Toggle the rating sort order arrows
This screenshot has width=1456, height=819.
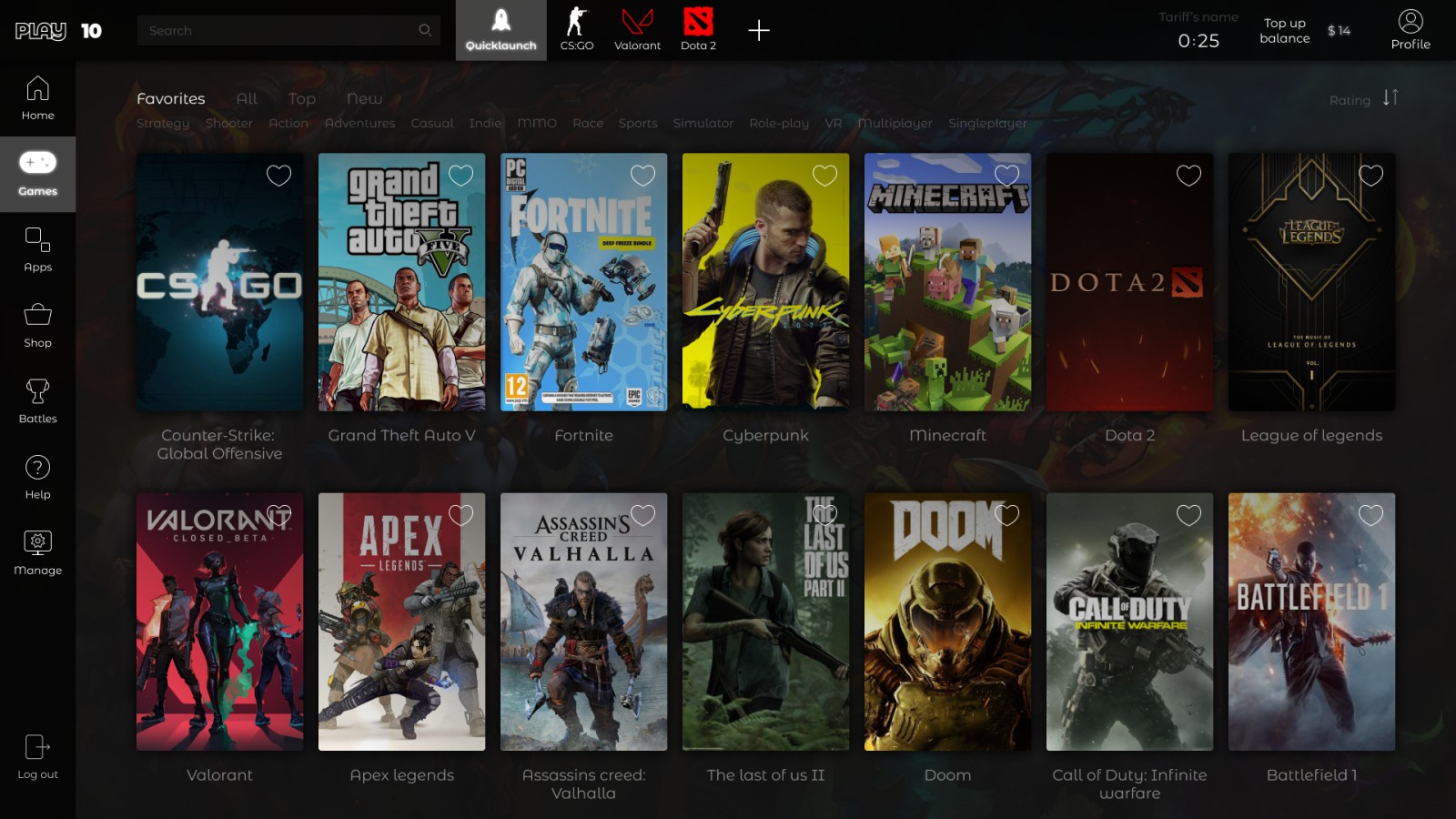pyautogui.click(x=1390, y=97)
